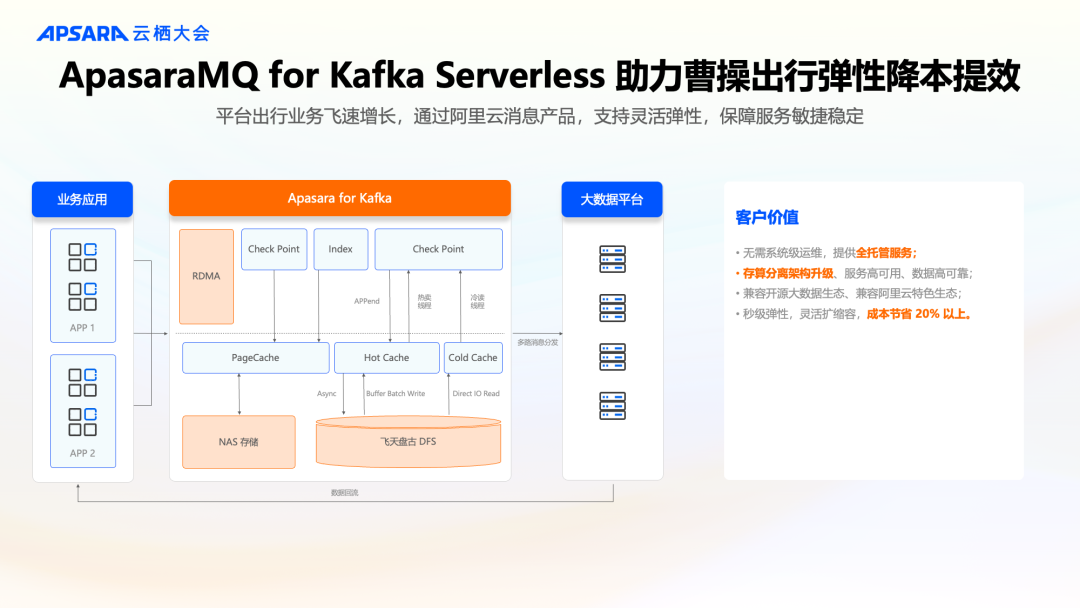Viewport: 1080px width, 608px height.
Task: Click the 秒级弹性，灵活扩缩容 text
Action: pyautogui.click(x=799, y=314)
